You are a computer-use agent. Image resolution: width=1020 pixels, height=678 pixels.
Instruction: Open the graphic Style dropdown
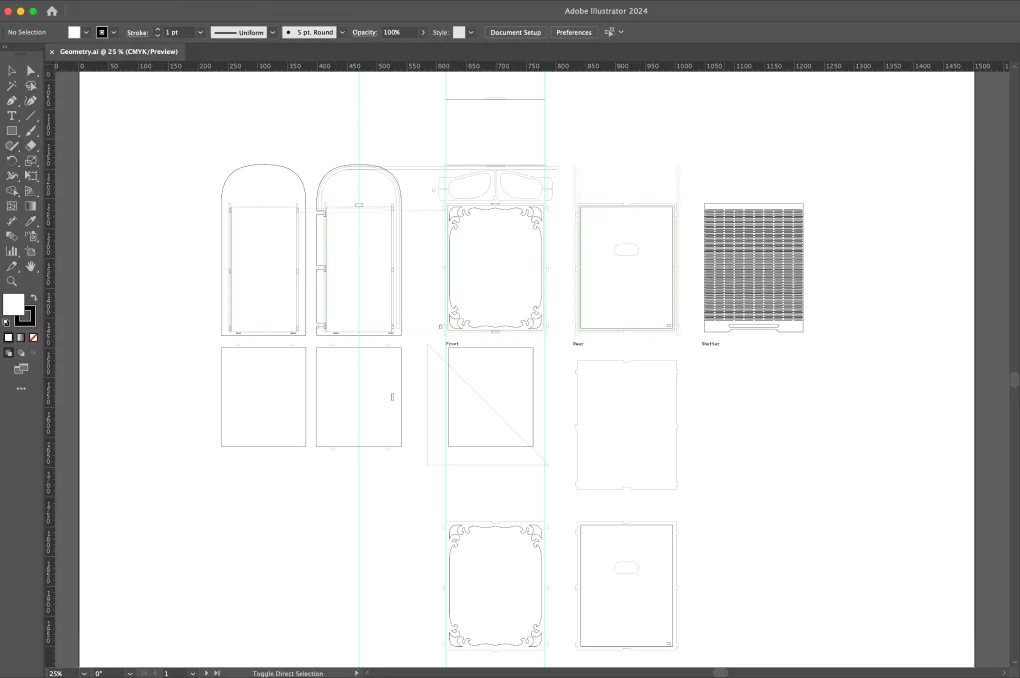(x=471, y=32)
